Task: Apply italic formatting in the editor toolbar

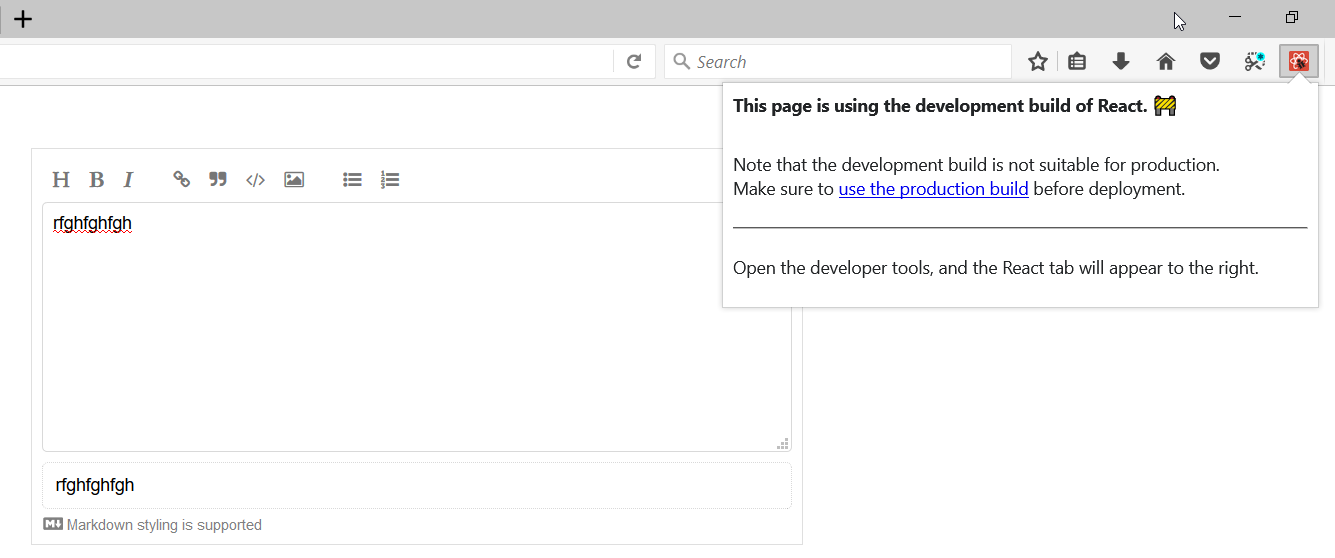Action: point(128,180)
